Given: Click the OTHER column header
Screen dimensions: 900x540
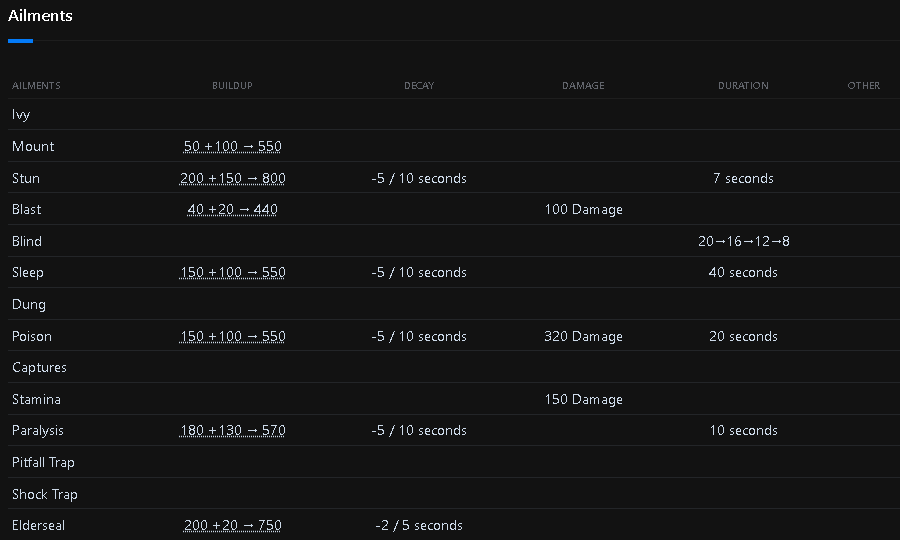Looking at the screenshot, I should pyautogui.click(x=864, y=86).
